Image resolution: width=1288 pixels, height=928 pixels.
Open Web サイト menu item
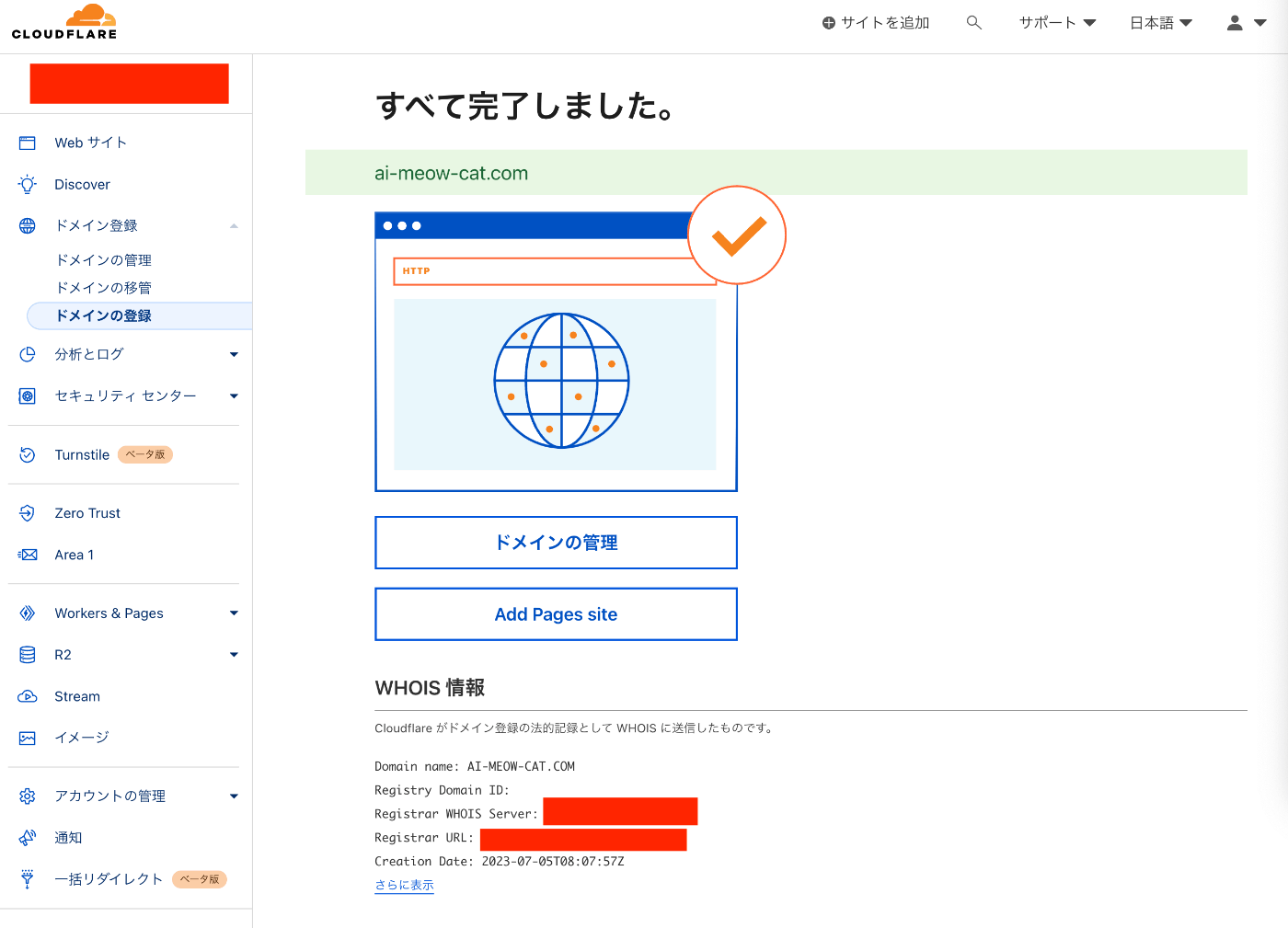tap(90, 143)
